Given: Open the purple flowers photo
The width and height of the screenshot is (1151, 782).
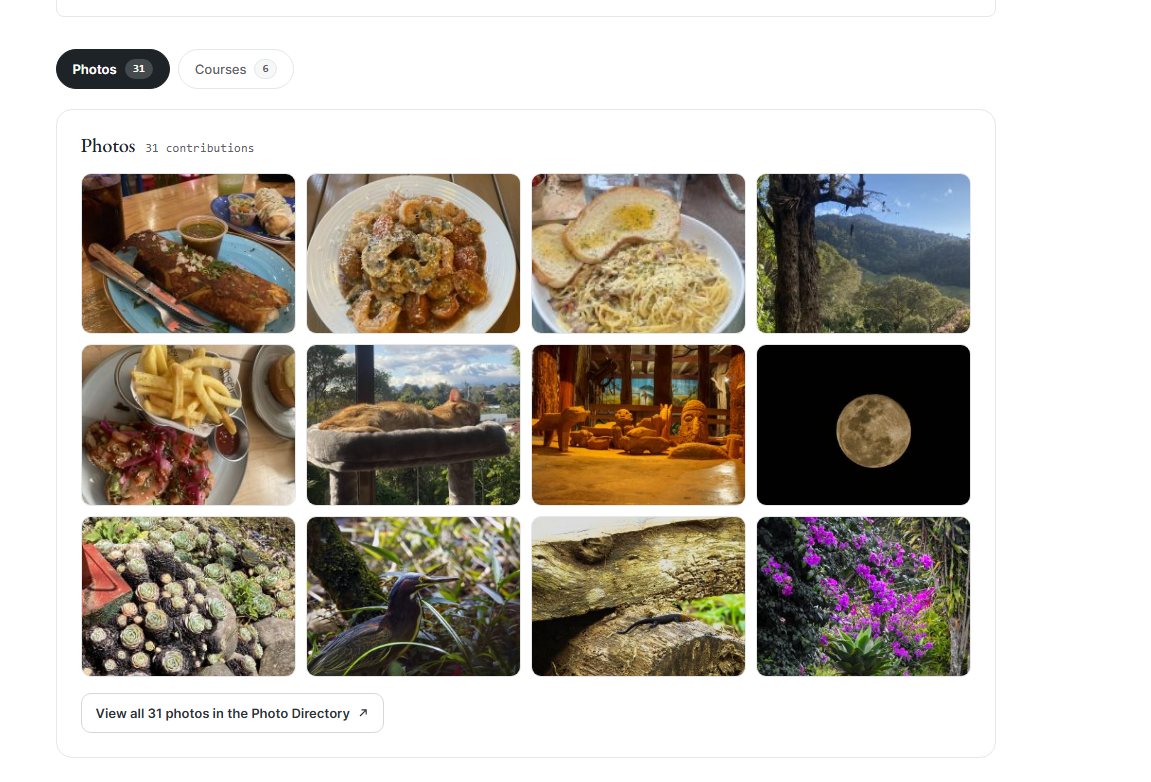Looking at the screenshot, I should 863,596.
